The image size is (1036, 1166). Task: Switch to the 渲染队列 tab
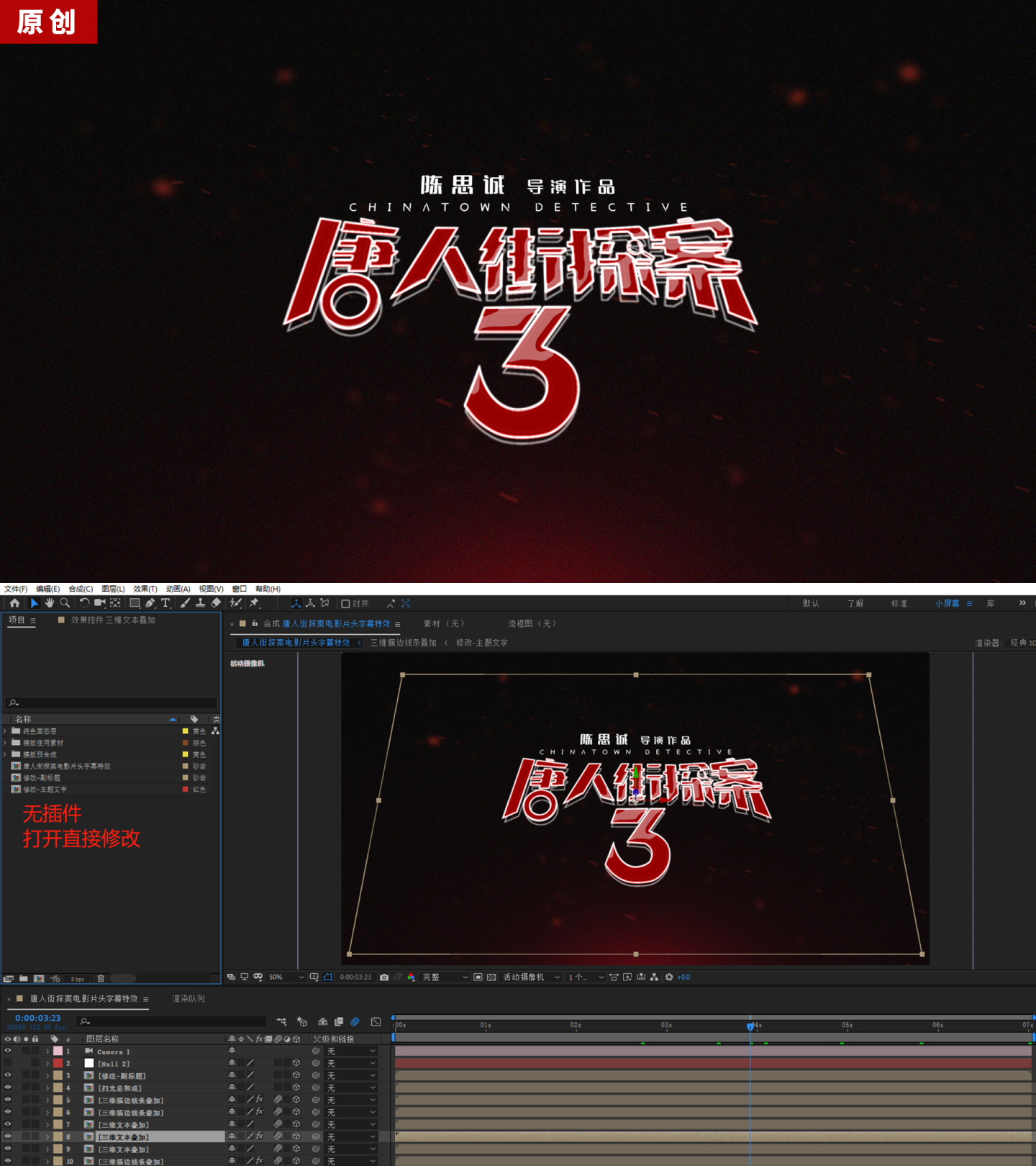[x=188, y=998]
